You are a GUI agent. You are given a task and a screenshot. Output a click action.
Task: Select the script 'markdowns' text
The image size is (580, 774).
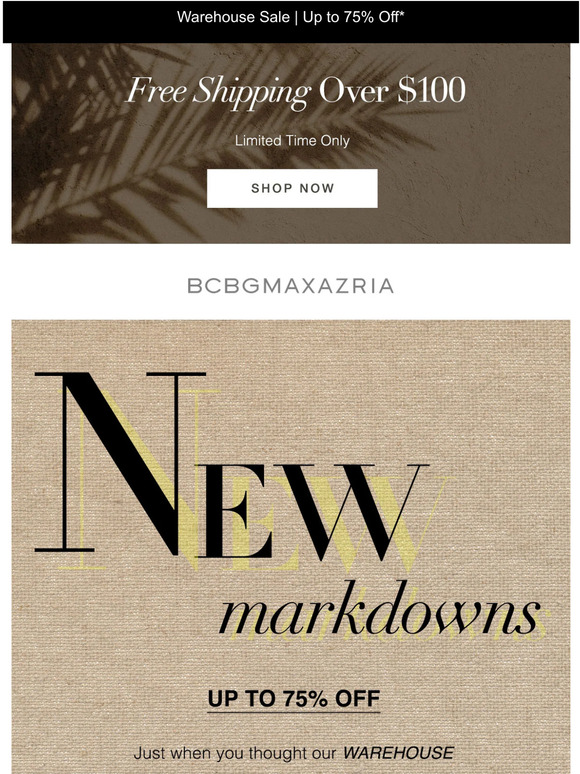coord(379,610)
